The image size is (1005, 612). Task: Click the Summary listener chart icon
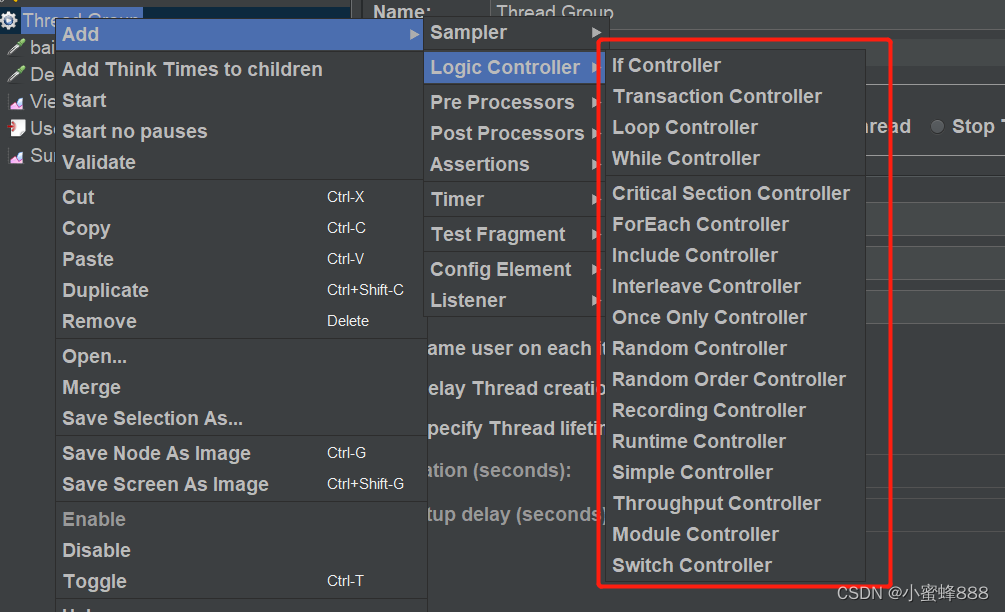[17, 156]
